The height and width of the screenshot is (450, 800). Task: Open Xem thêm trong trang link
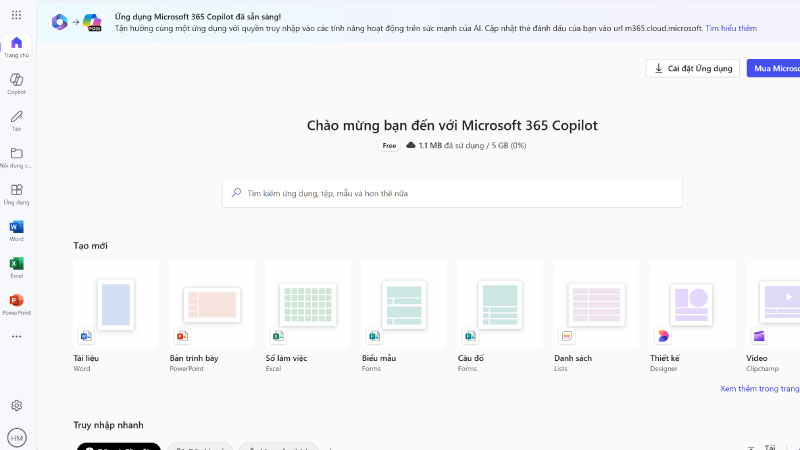(759, 388)
